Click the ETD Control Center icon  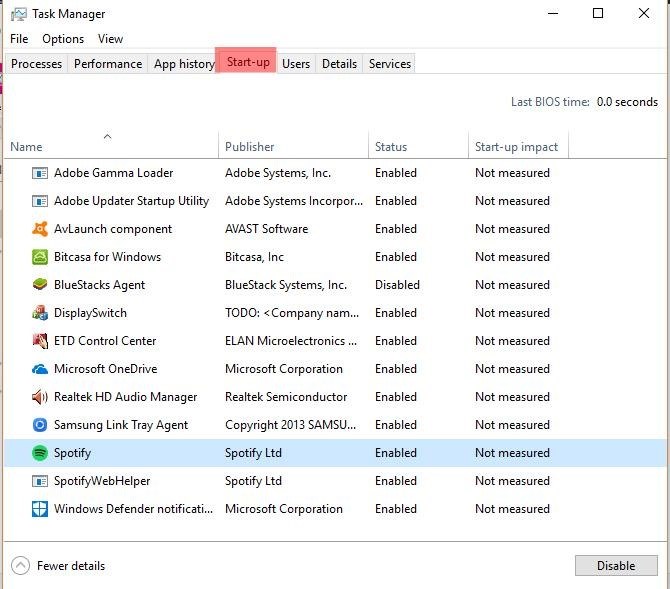pos(40,341)
